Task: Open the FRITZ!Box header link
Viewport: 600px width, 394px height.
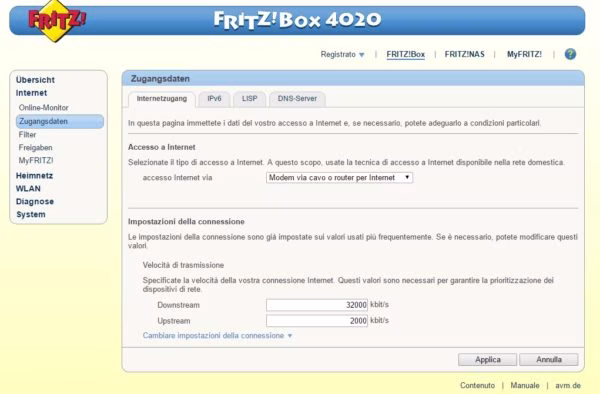Action: pyautogui.click(x=406, y=54)
